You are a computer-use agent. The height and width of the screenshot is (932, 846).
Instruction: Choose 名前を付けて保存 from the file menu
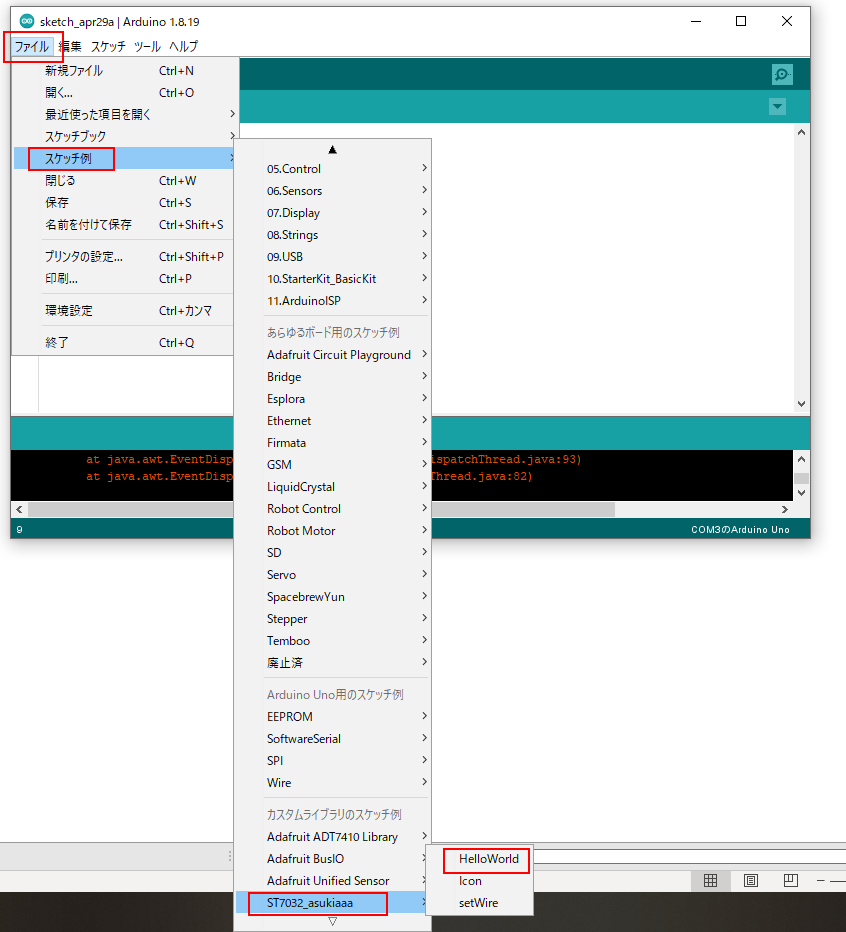(88, 225)
